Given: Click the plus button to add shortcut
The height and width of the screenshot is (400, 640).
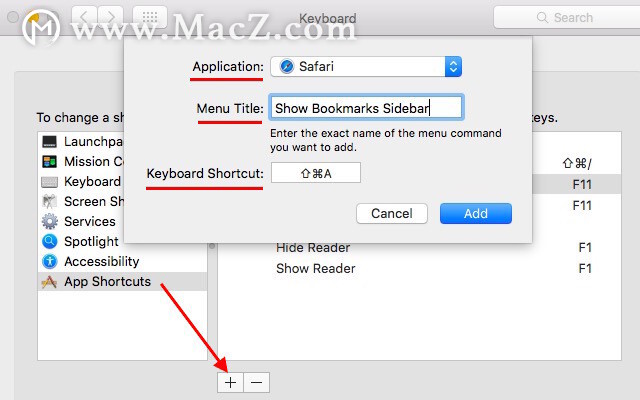Looking at the screenshot, I should pyautogui.click(x=230, y=382).
